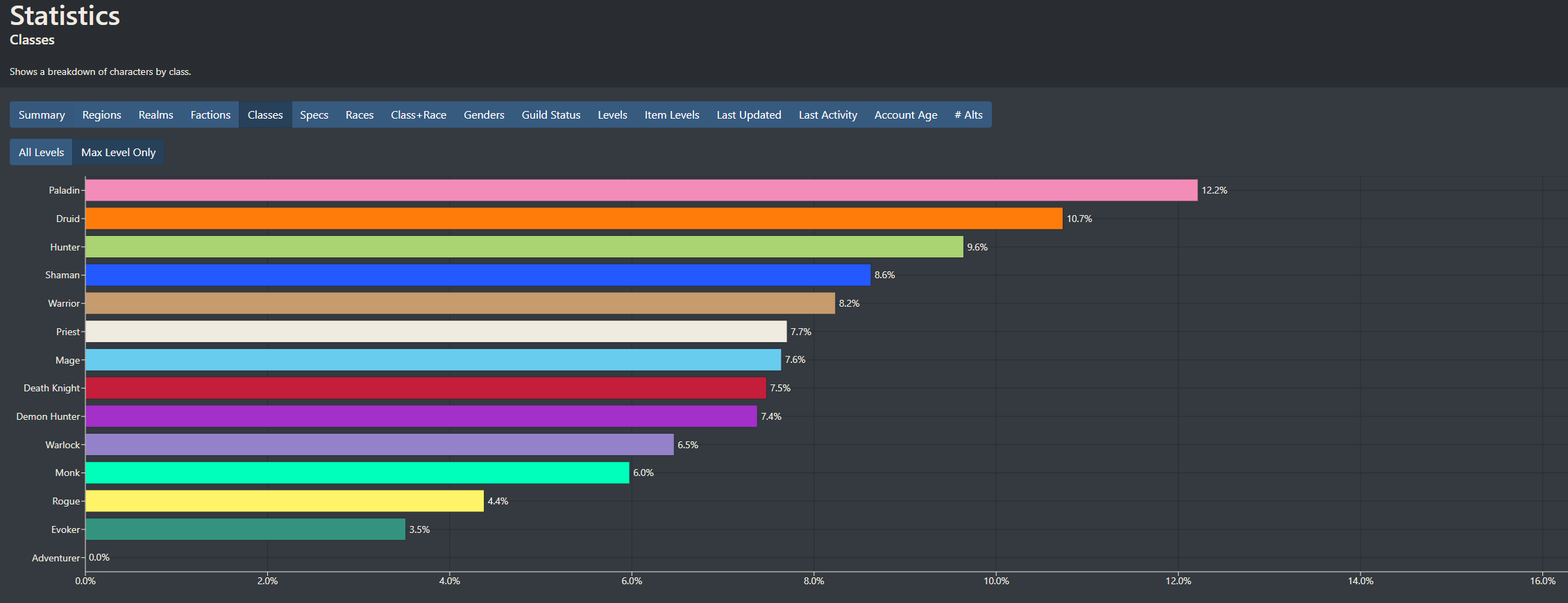The image size is (1568, 603).
Task: Click the Warrior axis label
Action: (x=64, y=303)
